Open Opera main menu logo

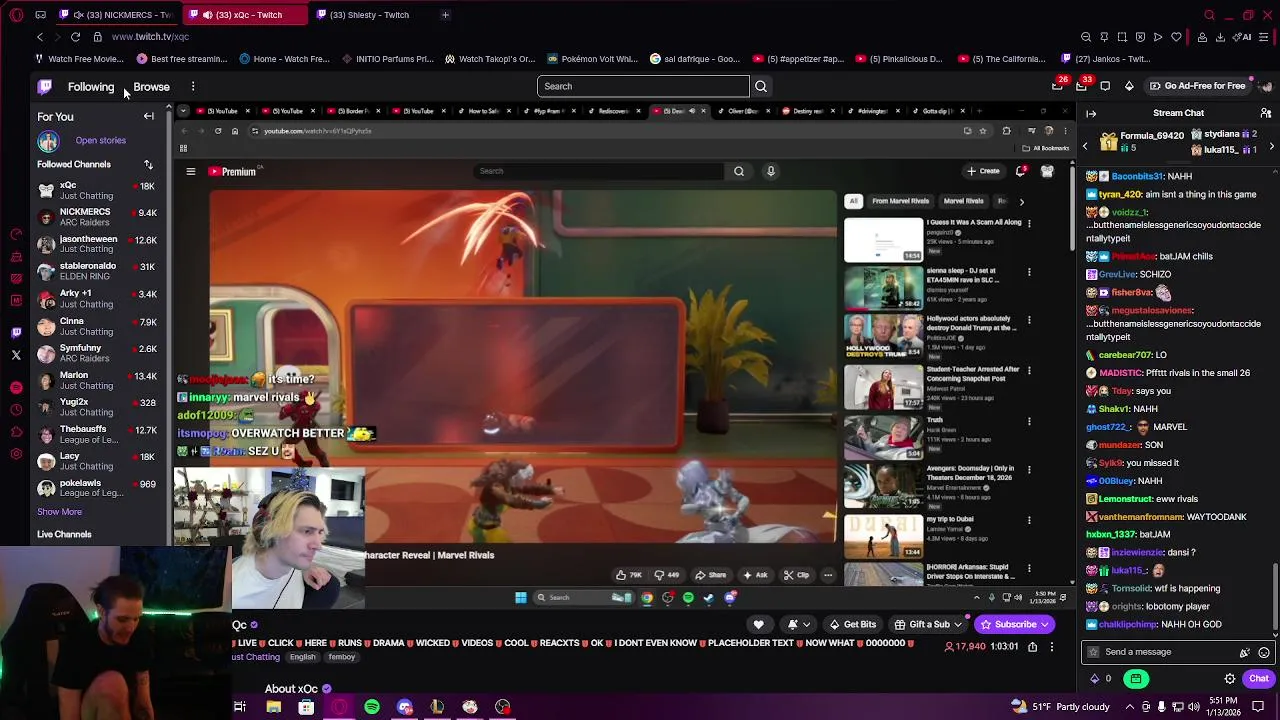pyautogui.click(x=16, y=15)
